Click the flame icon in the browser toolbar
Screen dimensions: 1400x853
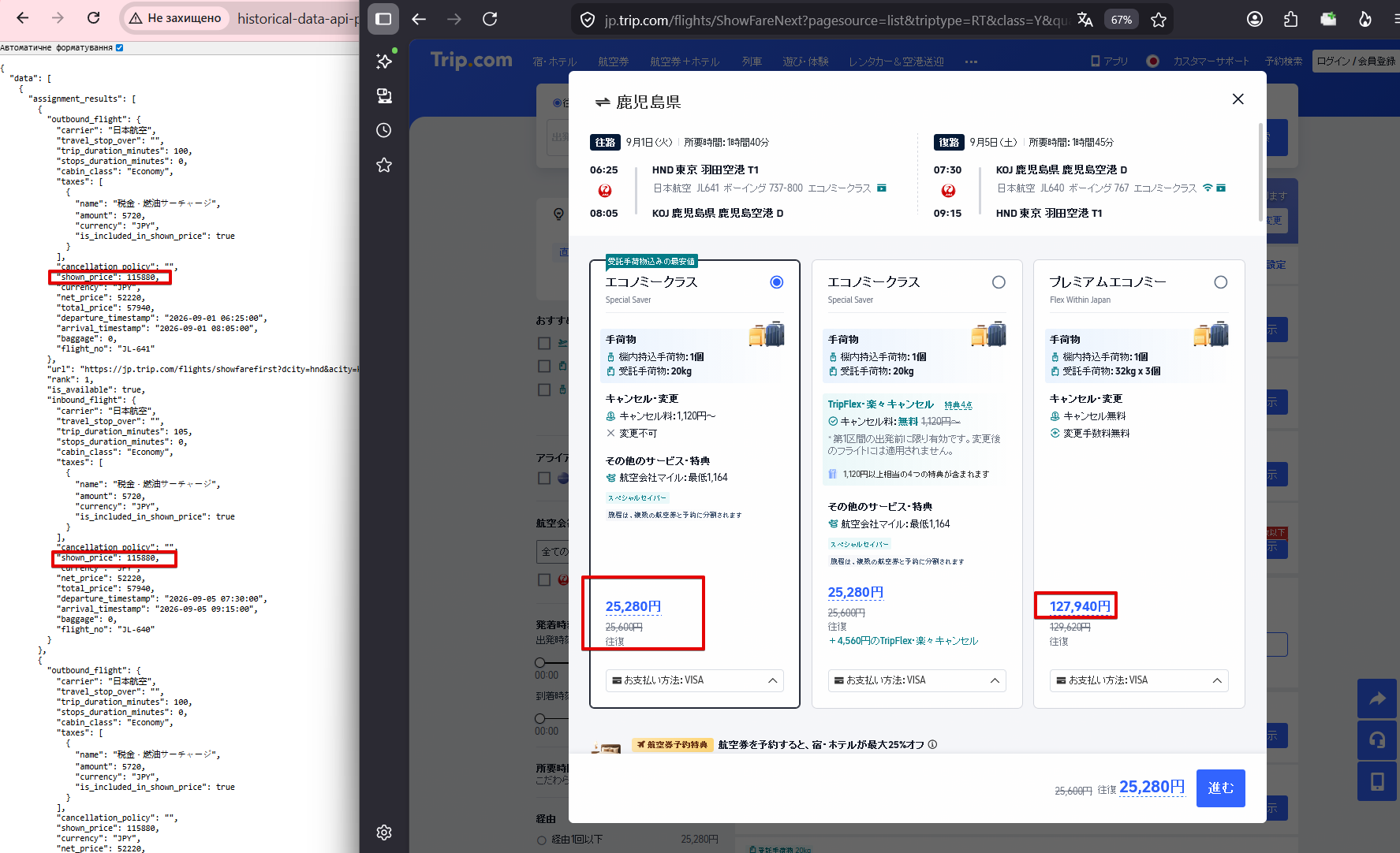1365,19
